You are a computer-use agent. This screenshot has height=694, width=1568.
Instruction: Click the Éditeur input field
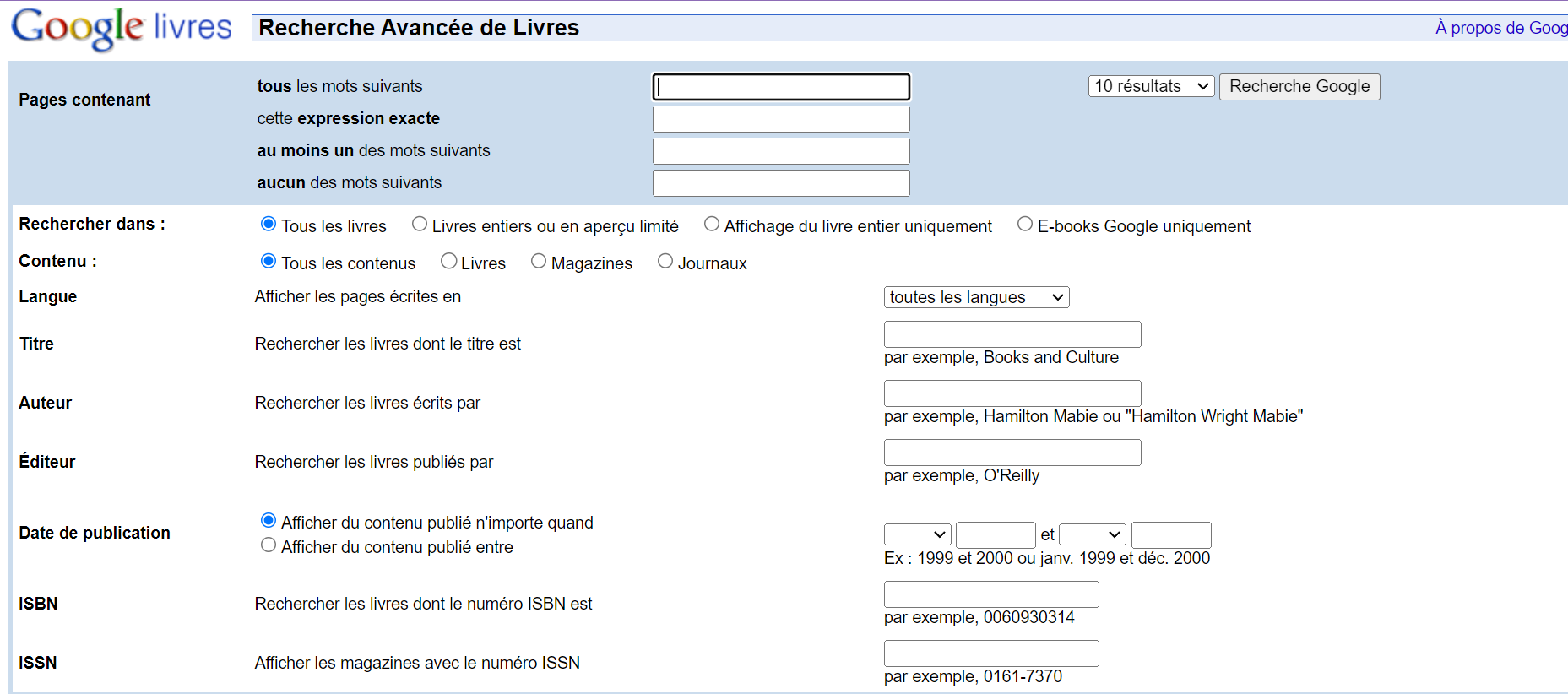pos(1012,453)
